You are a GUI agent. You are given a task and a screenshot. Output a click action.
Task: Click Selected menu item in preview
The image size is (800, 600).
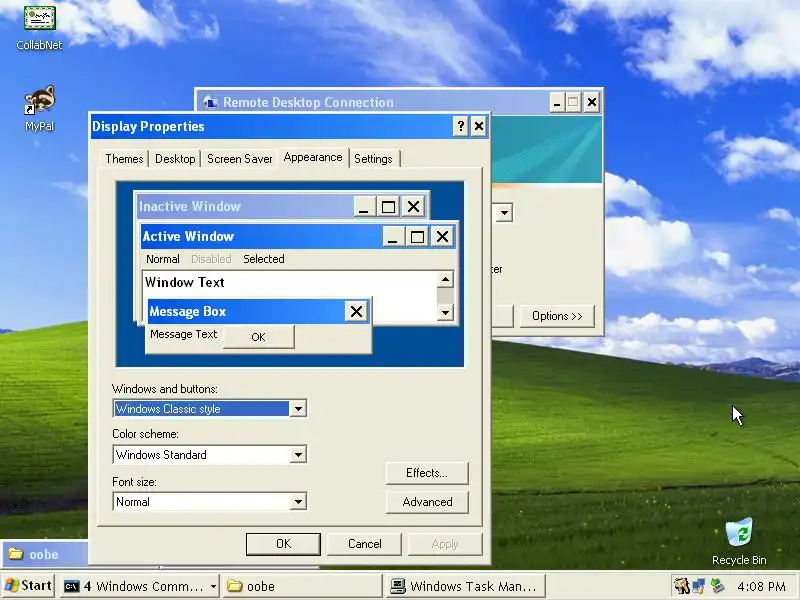(x=264, y=259)
